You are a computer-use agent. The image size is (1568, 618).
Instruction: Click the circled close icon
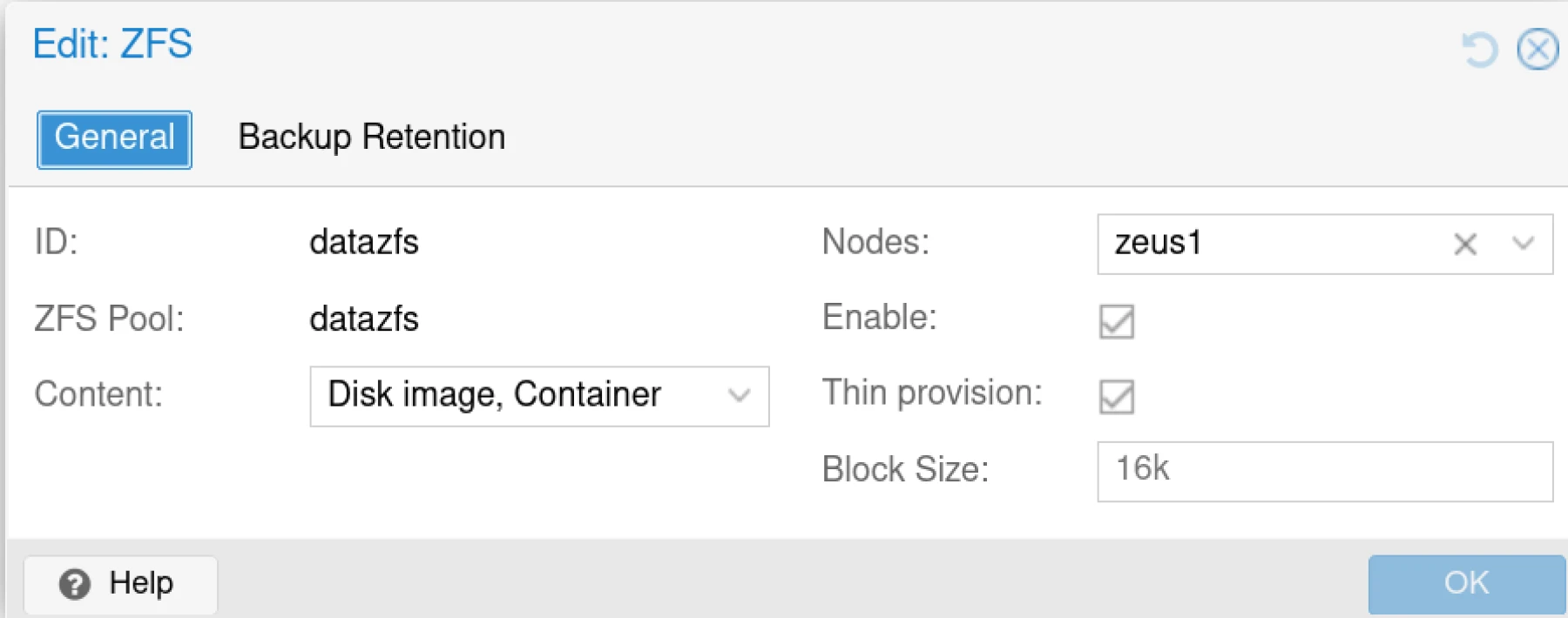click(x=1539, y=50)
